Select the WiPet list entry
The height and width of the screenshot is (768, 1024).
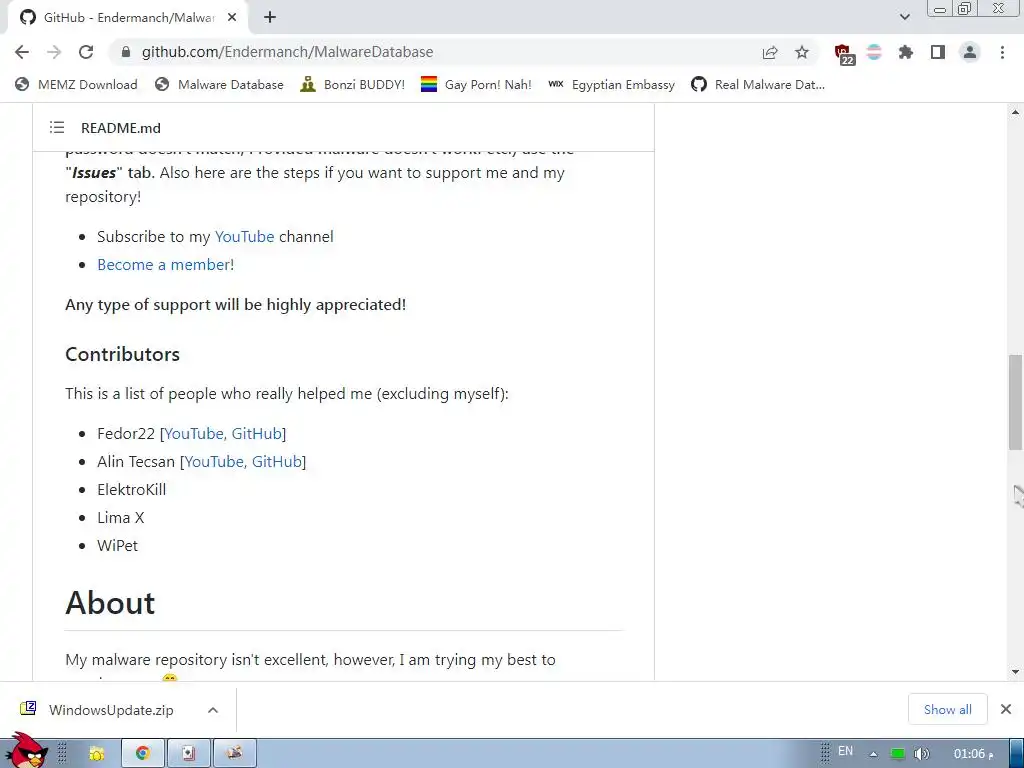[118, 546]
